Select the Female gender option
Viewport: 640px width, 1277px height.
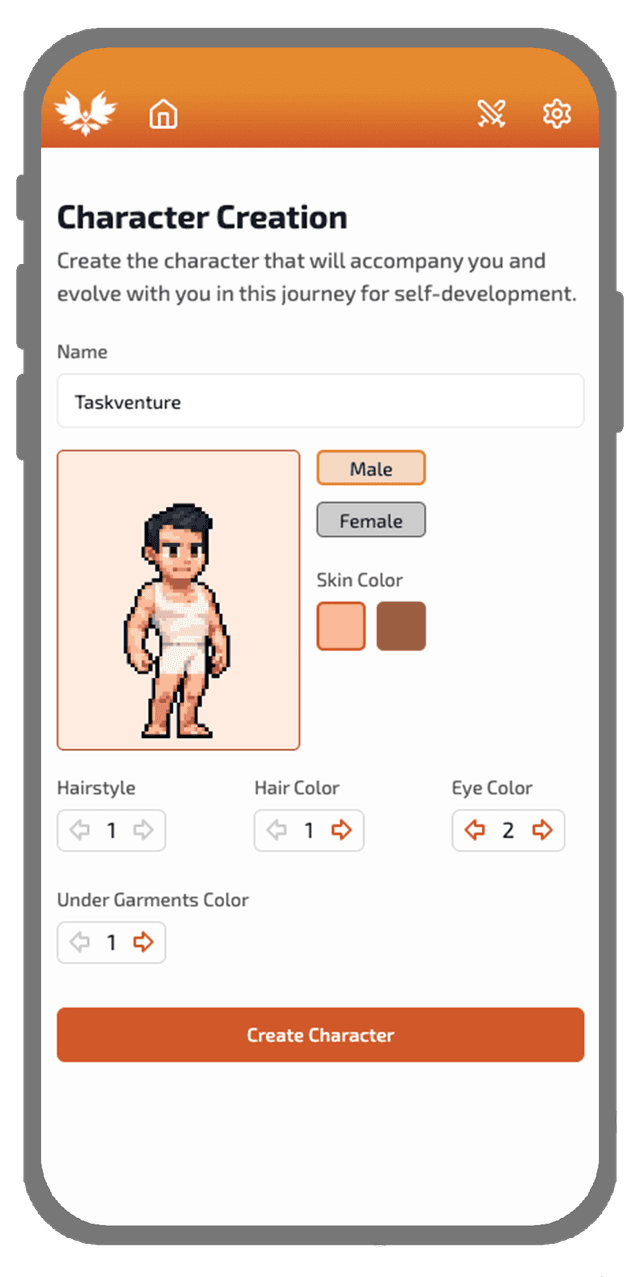coord(371,520)
